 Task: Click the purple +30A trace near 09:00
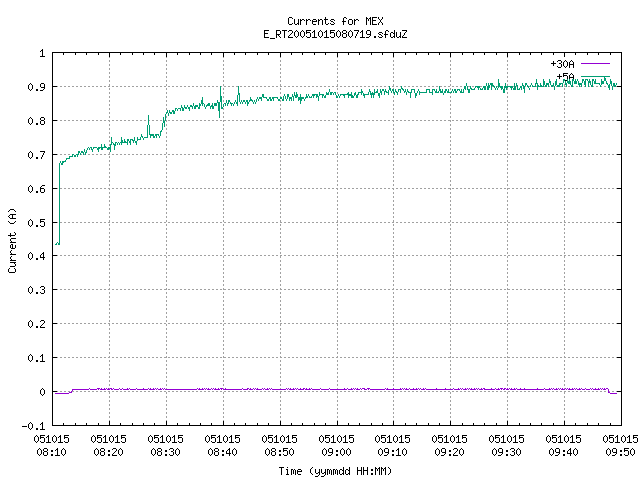click(337, 389)
